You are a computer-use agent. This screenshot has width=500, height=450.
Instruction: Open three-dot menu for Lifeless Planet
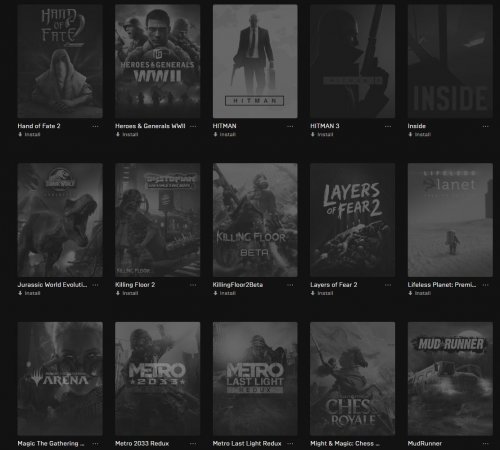pos(485,285)
